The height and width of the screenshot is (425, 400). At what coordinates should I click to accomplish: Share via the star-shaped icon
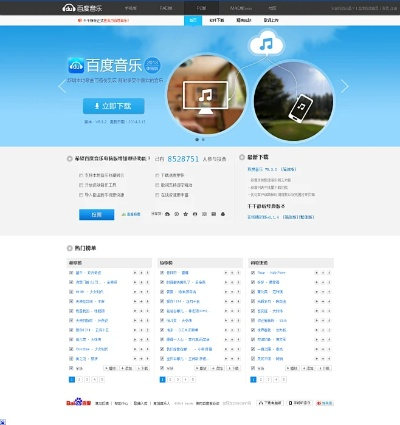(186, 214)
